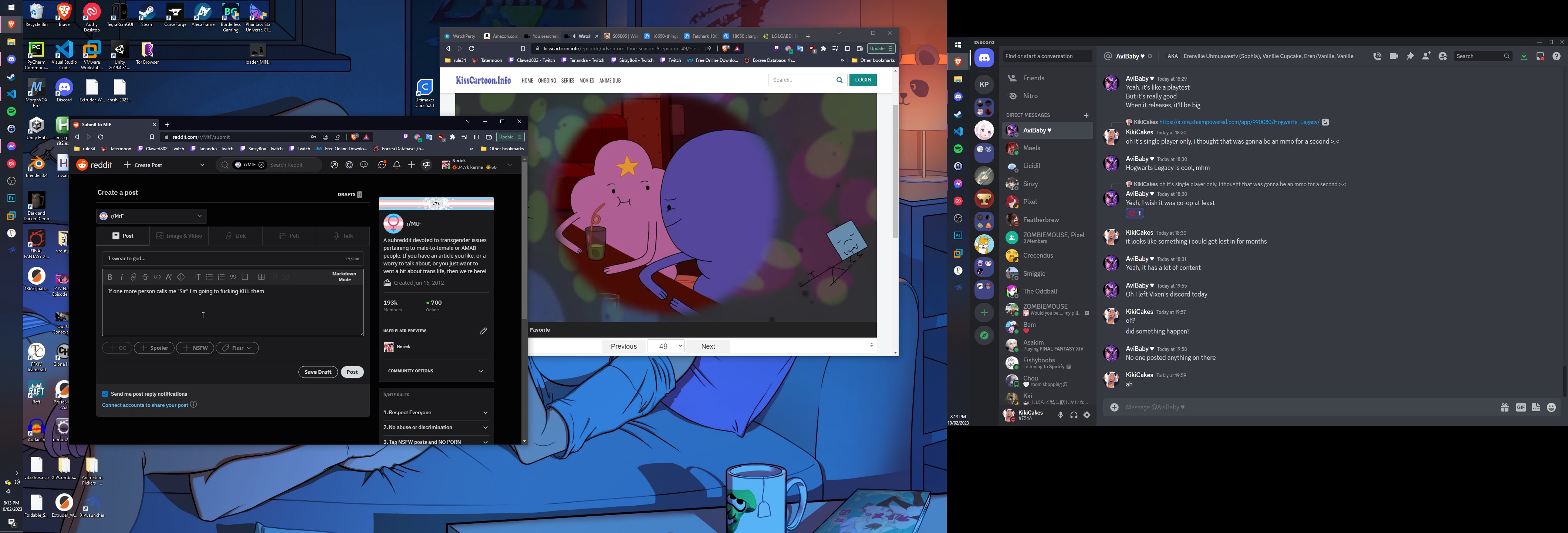Open Maela direct message in Discord
This screenshot has width=1568, height=533.
[1047, 149]
